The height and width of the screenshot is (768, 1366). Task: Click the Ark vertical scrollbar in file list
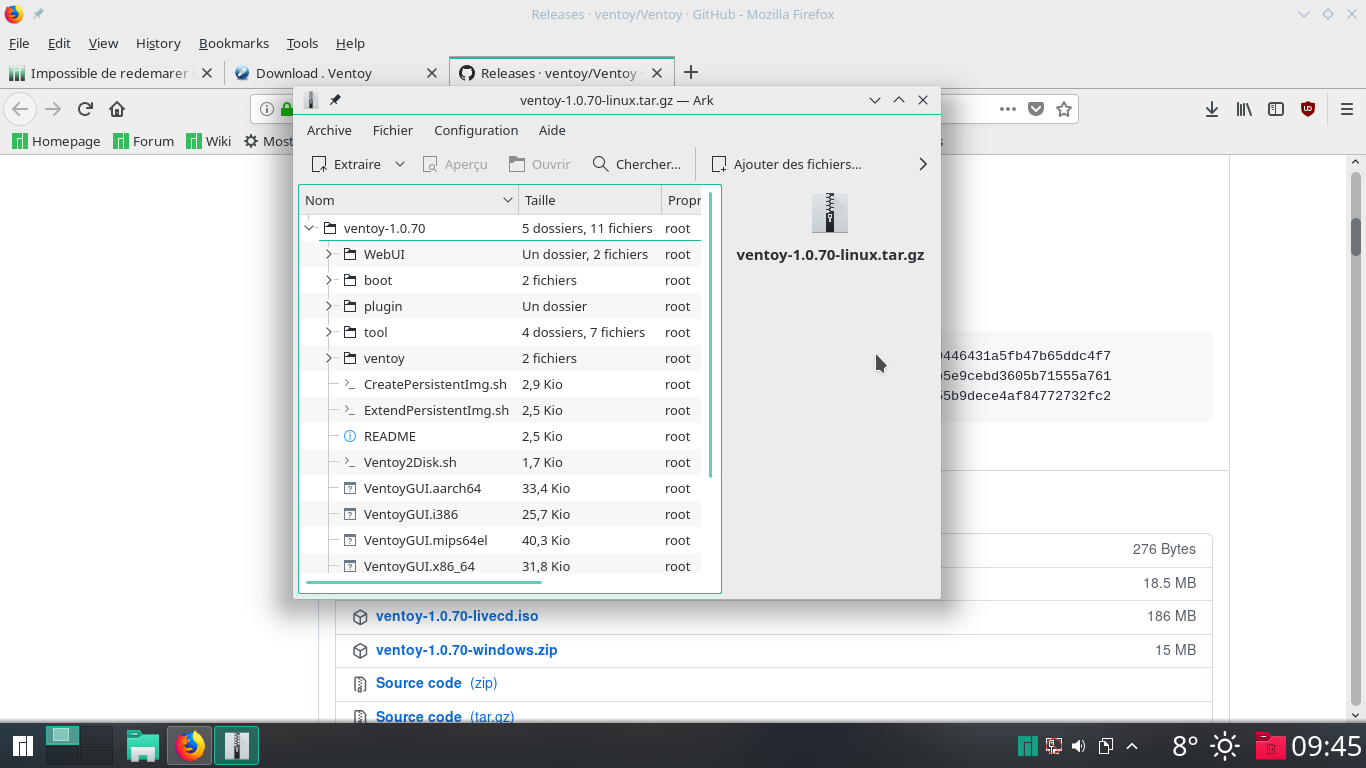point(711,333)
